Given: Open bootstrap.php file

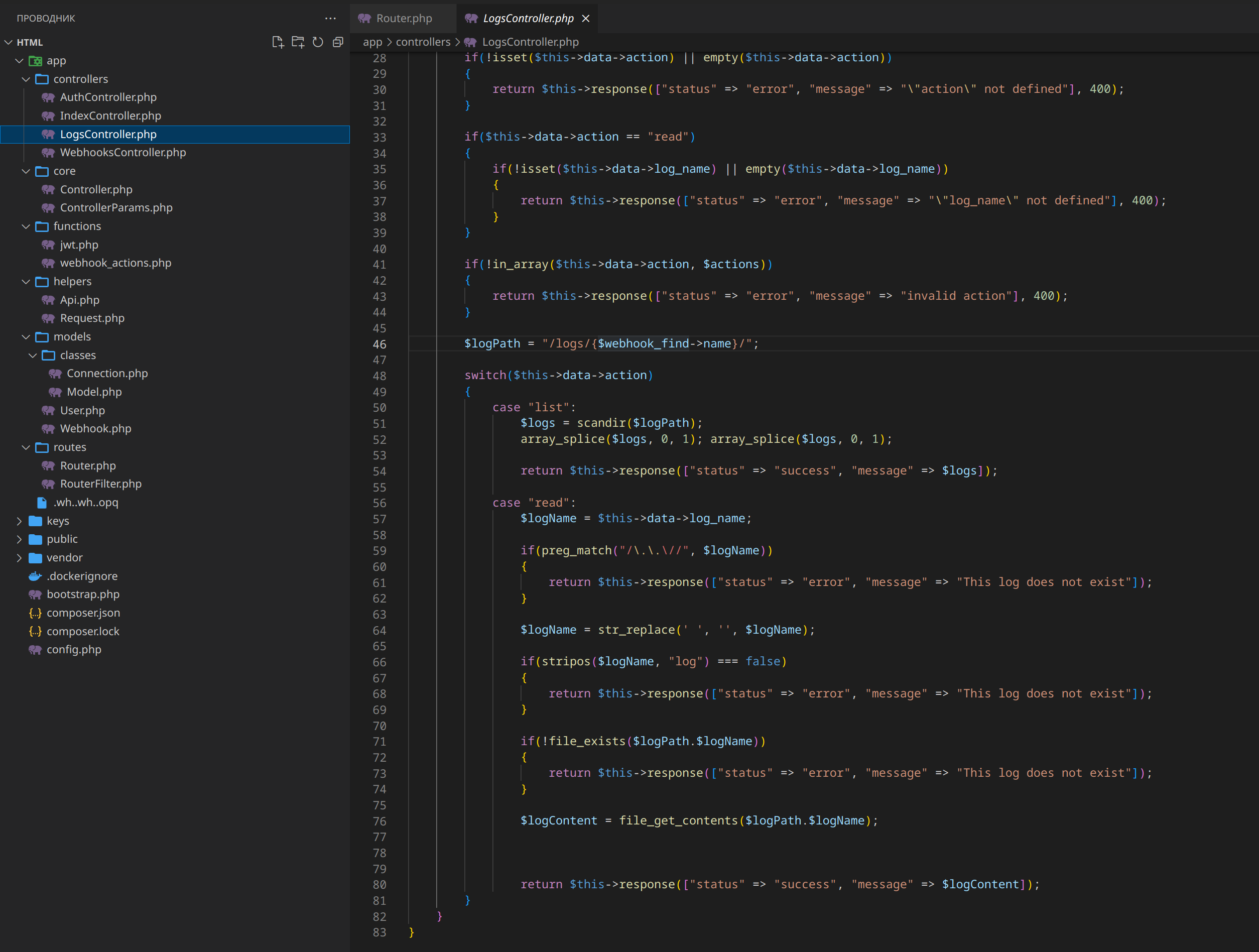Looking at the screenshot, I should [x=83, y=594].
